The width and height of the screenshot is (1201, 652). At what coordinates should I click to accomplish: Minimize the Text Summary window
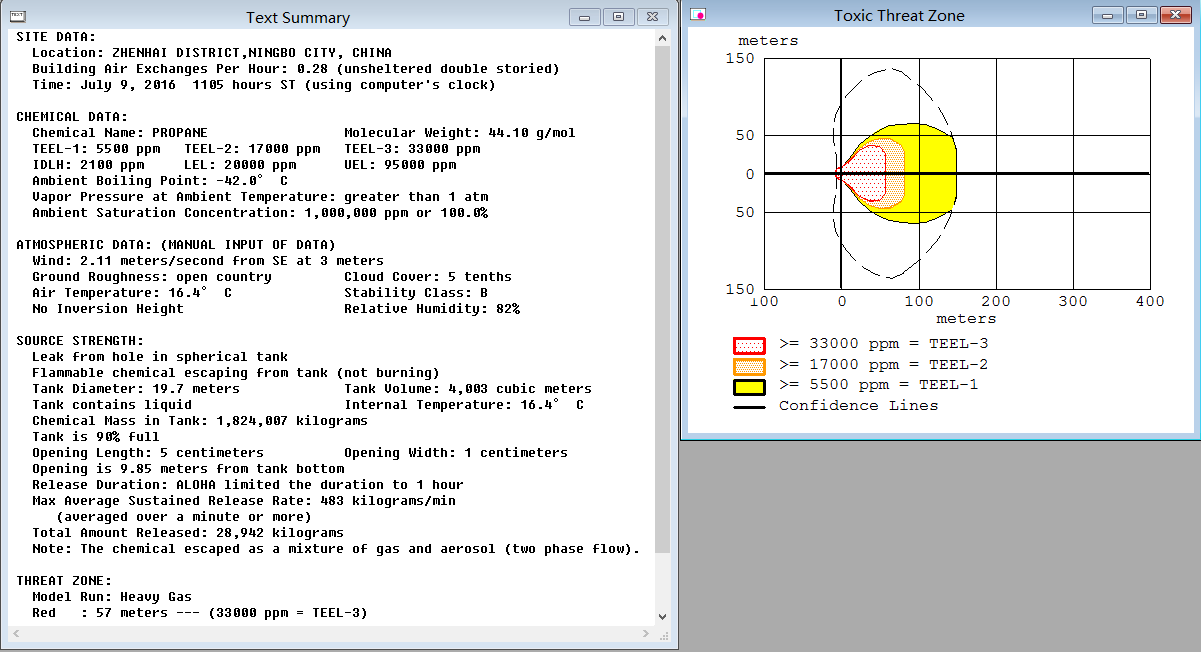coord(585,17)
